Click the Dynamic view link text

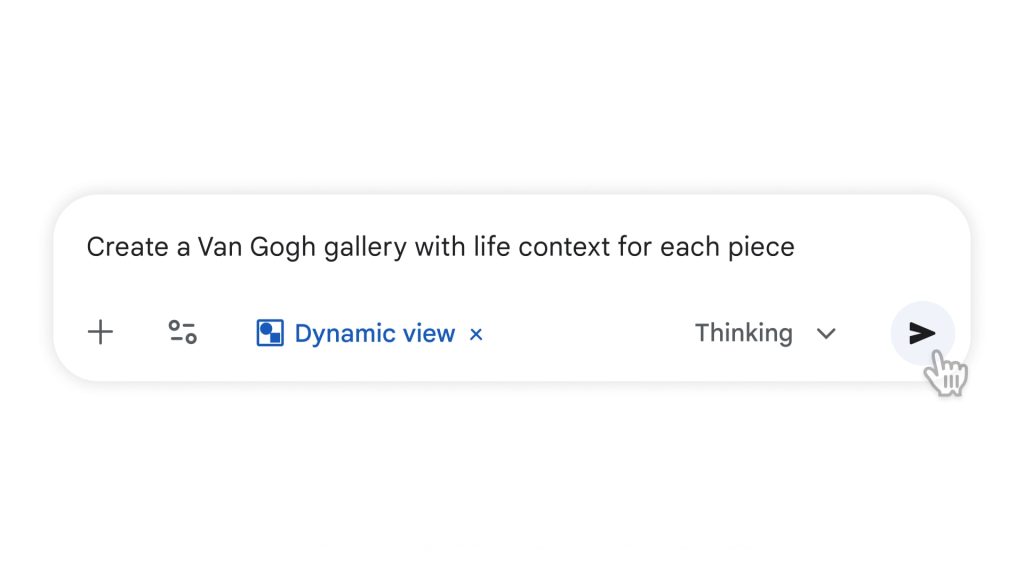374,333
